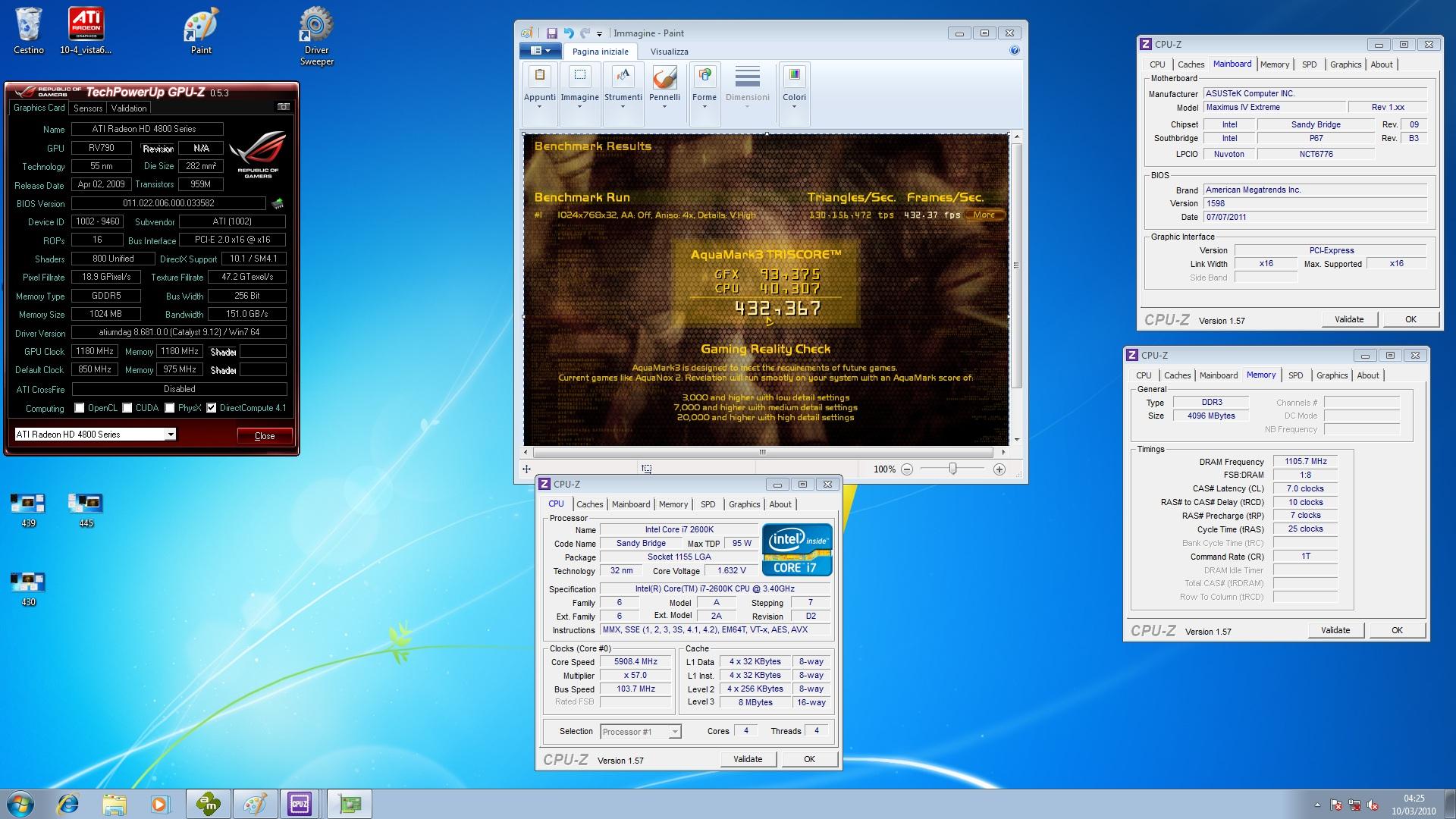The image size is (1456, 819).
Task: Open the Windows Start orb
Action: [20, 804]
